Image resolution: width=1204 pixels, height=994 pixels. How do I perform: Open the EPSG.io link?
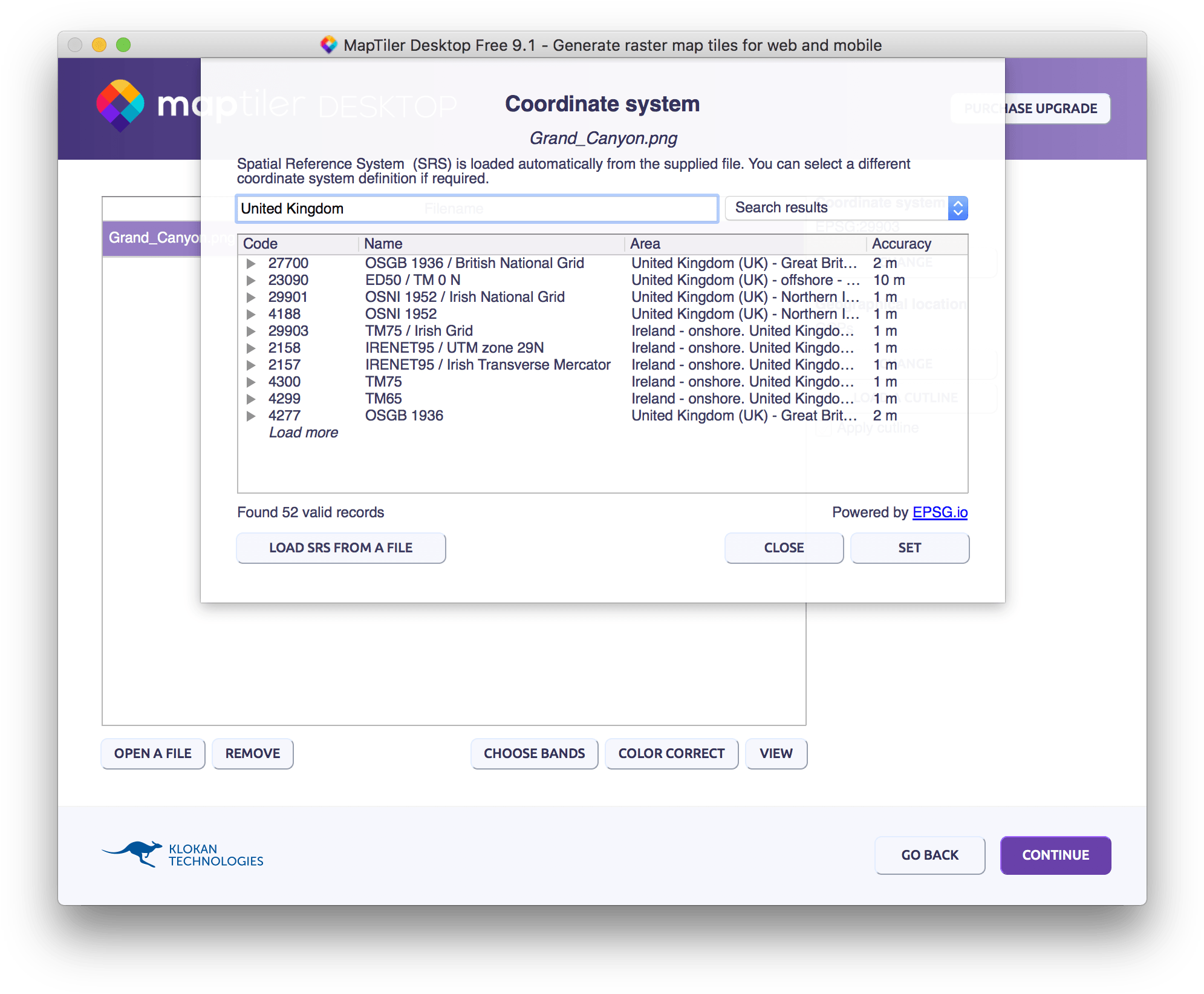(x=940, y=512)
